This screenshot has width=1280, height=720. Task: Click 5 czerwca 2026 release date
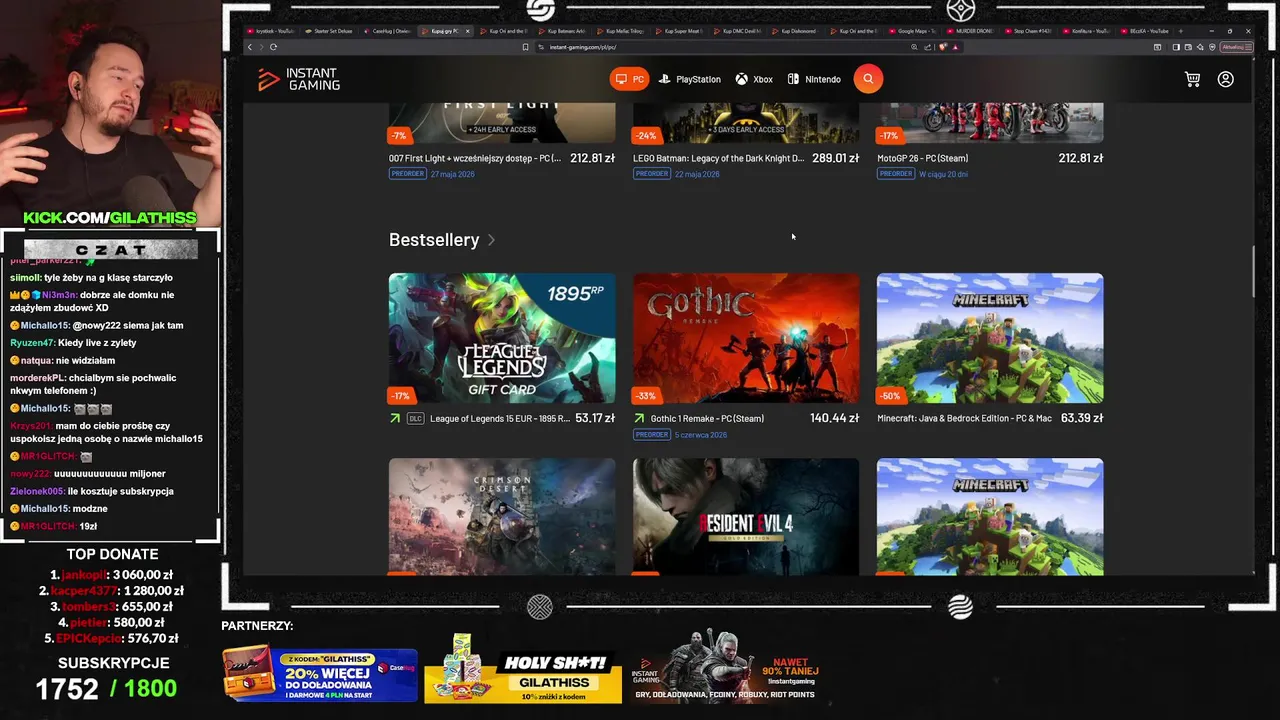pyautogui.click(x=701, y=435)
